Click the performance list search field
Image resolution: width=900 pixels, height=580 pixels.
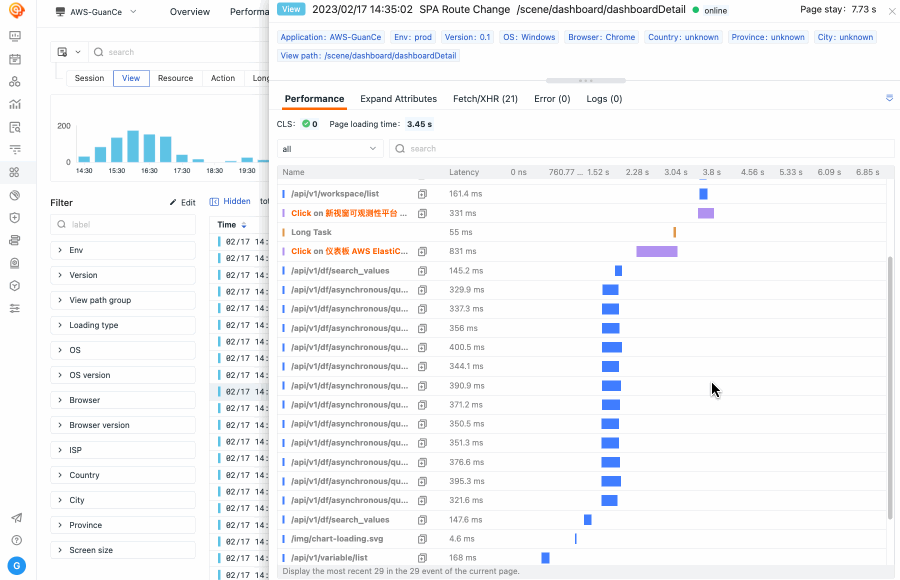[x=642, y=149]
